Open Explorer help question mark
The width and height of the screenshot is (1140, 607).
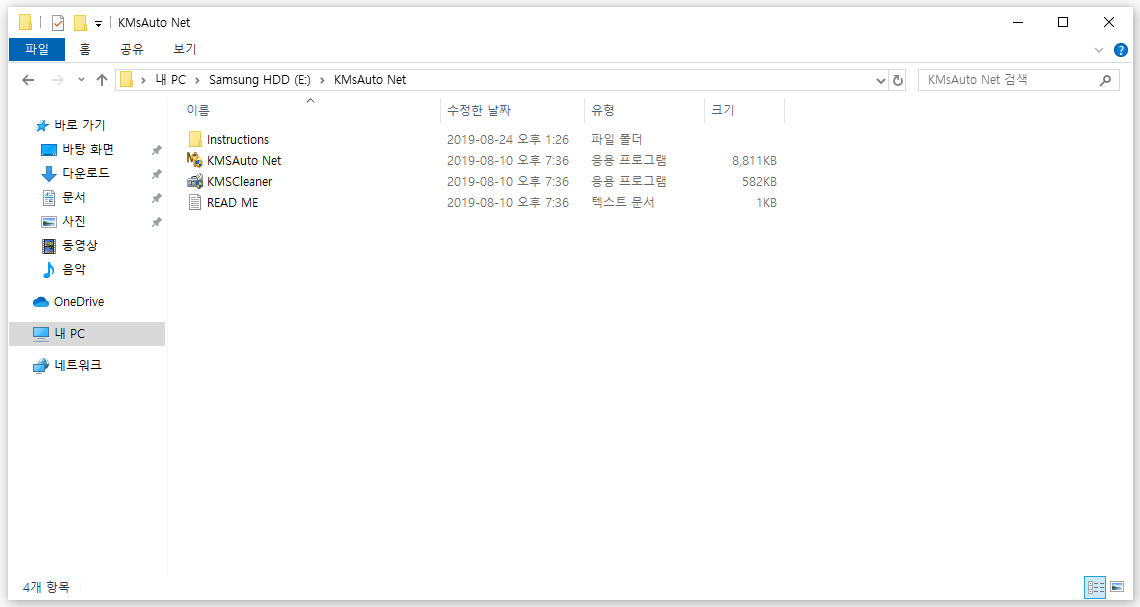(1121, 50)
